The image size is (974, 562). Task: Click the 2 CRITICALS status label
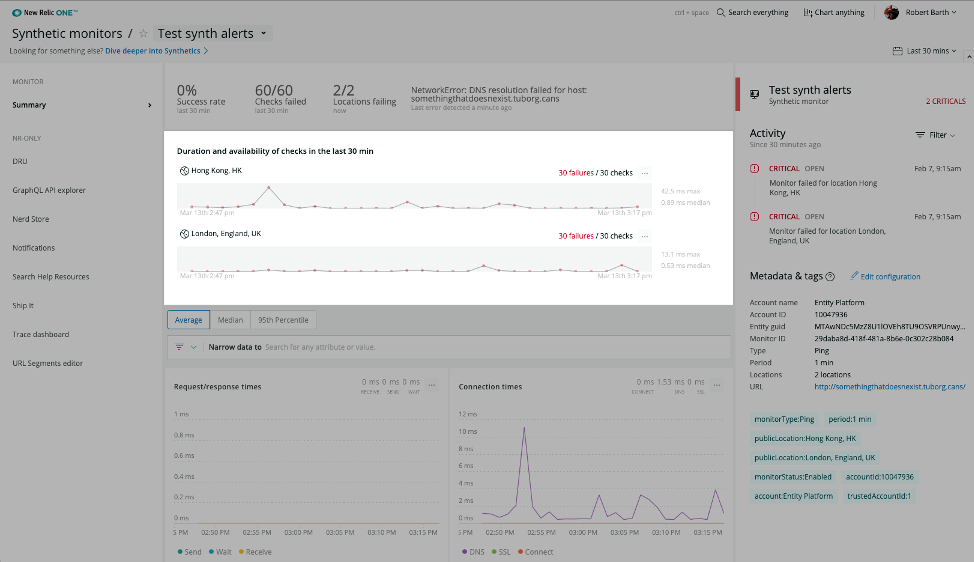click(945, 101)
